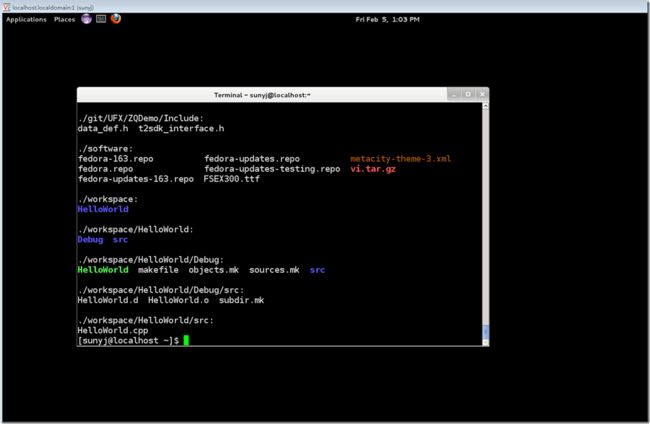Open Firefox from the panel launcher
The height and width of the screenshot is (424, 650).
[x=116, y=19]
